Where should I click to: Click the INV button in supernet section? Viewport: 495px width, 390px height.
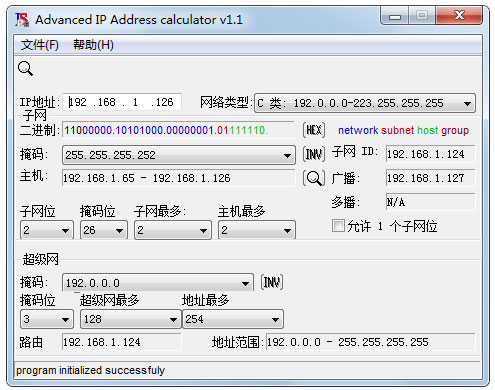(272, 283)
